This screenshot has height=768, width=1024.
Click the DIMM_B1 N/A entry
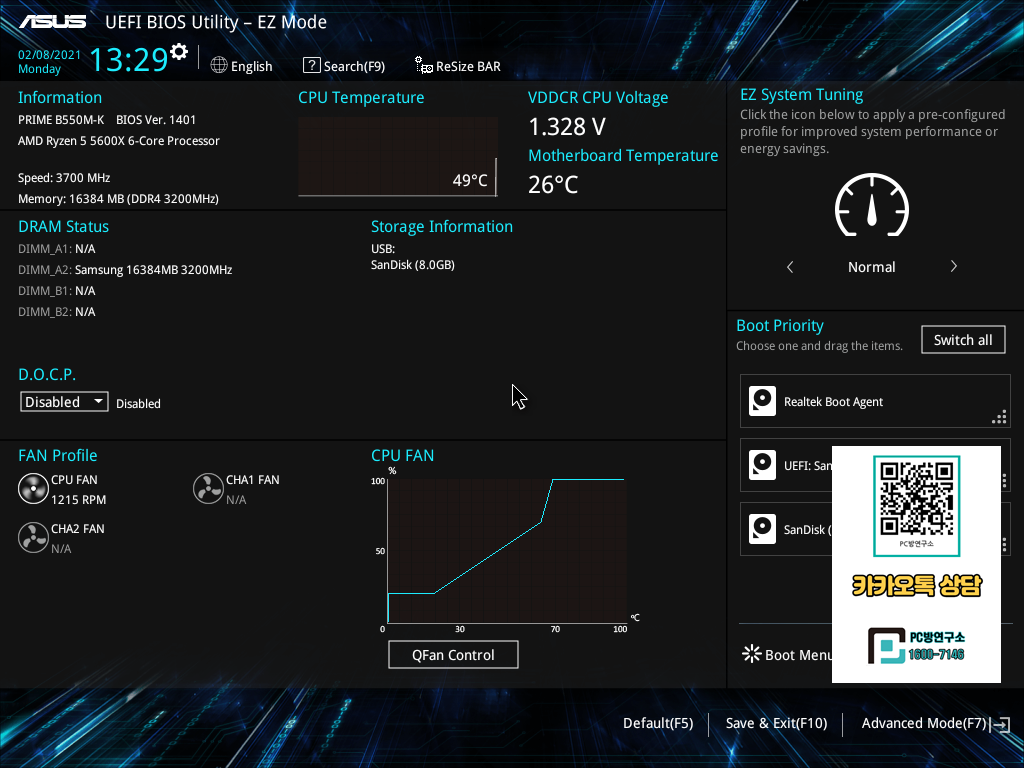click(56, 291)
